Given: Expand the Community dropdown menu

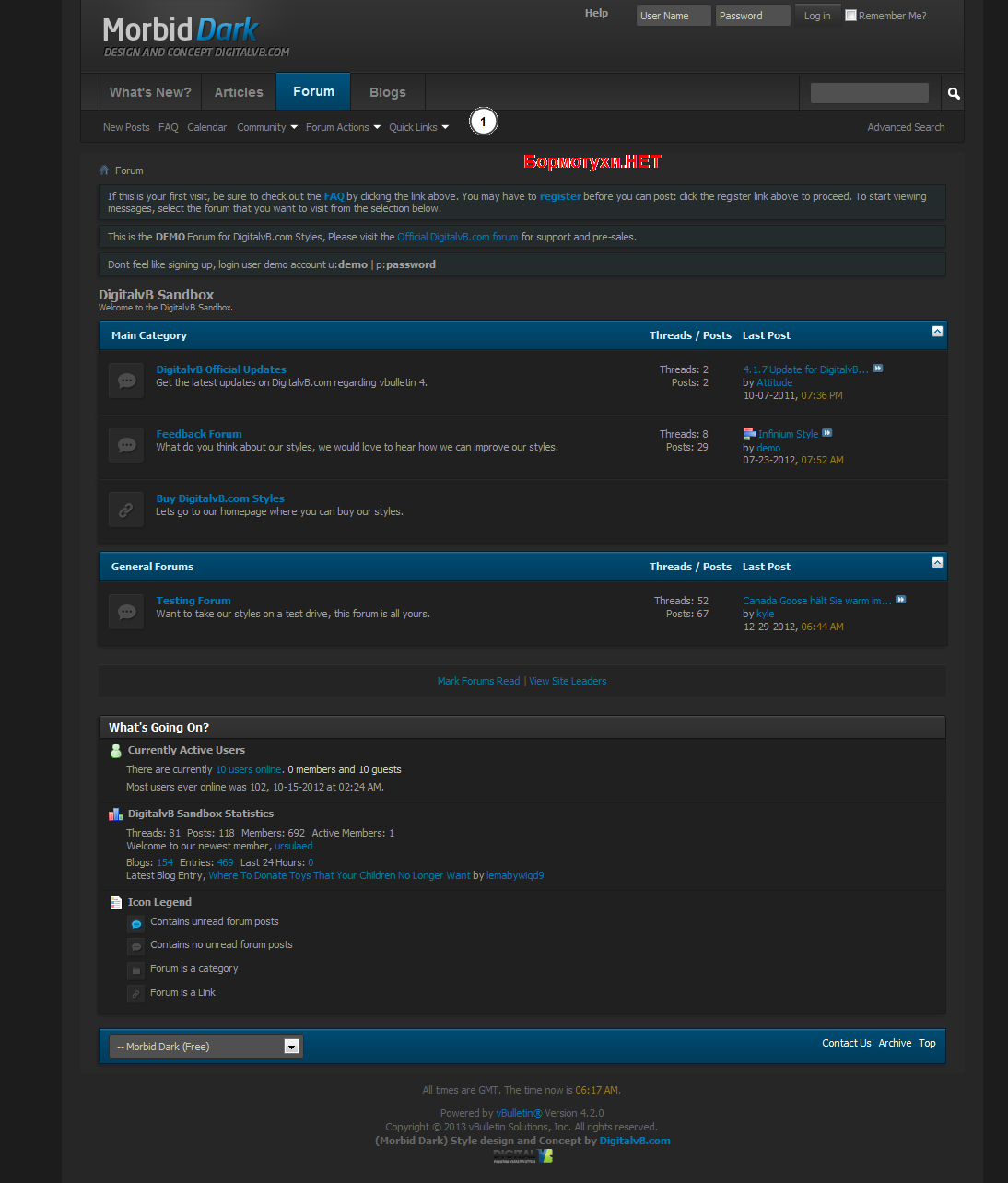Looking at the screenshot, I should coord(267,127).
